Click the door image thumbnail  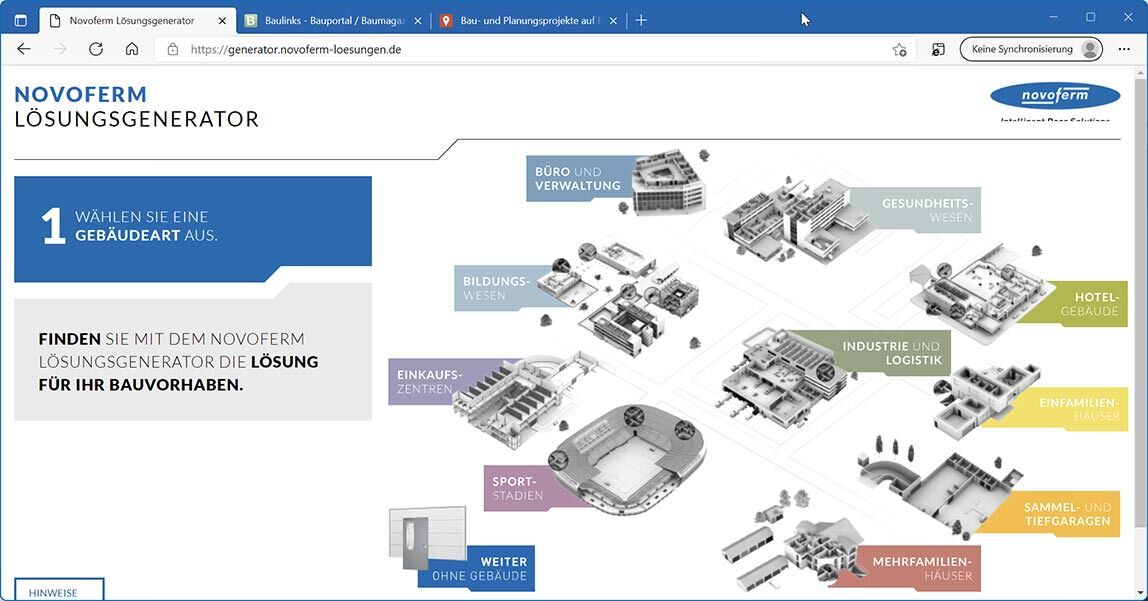point(428,537)
